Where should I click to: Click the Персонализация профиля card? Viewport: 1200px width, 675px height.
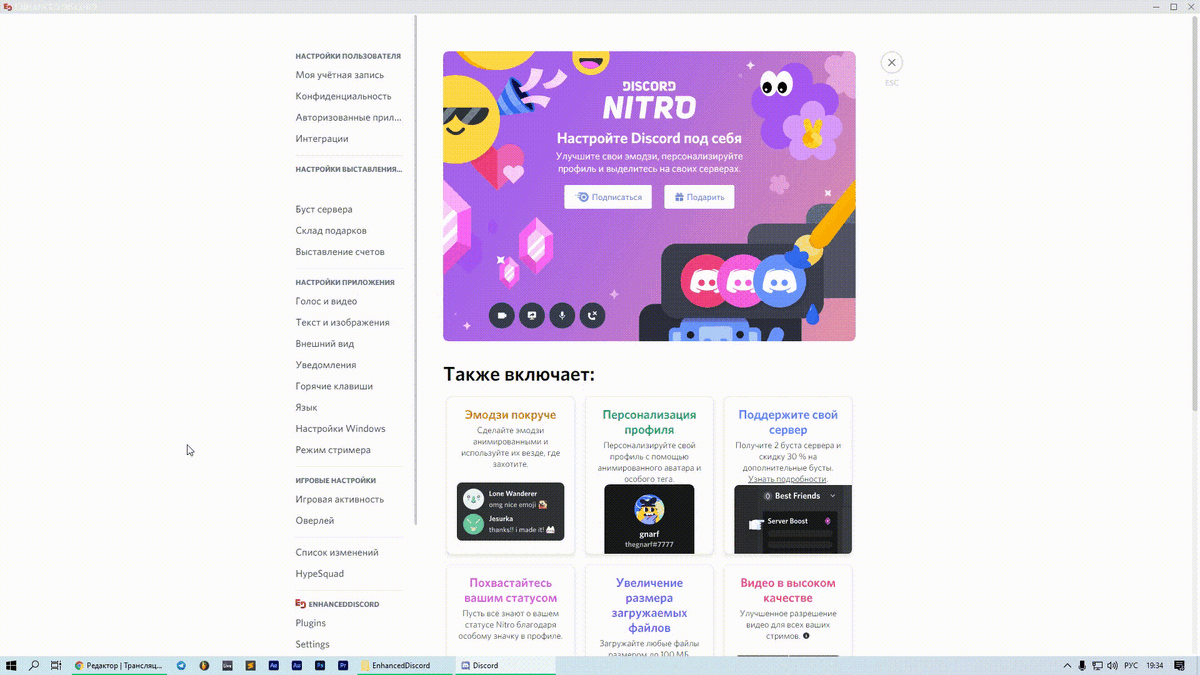[x=649, y=475]
